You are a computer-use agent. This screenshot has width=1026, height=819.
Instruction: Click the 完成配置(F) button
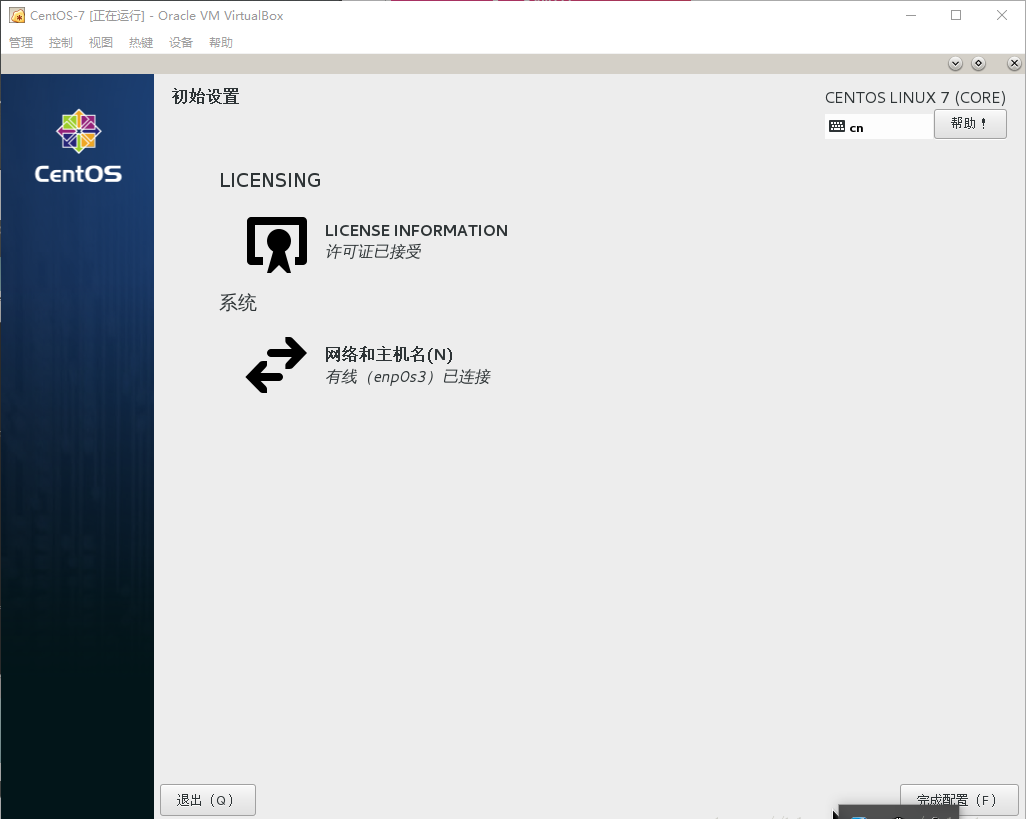pos(958,799)
